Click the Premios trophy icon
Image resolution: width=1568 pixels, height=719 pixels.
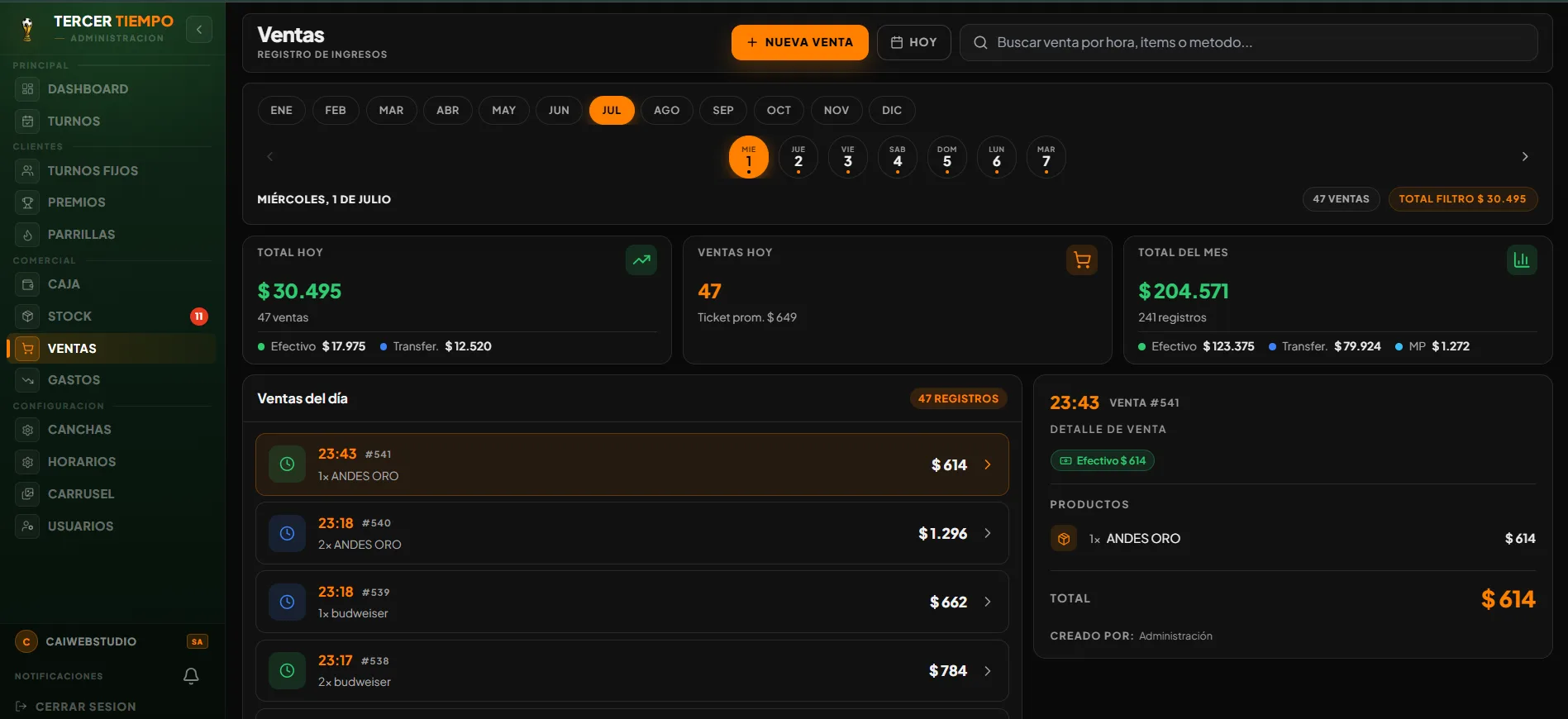pos(27,202)
